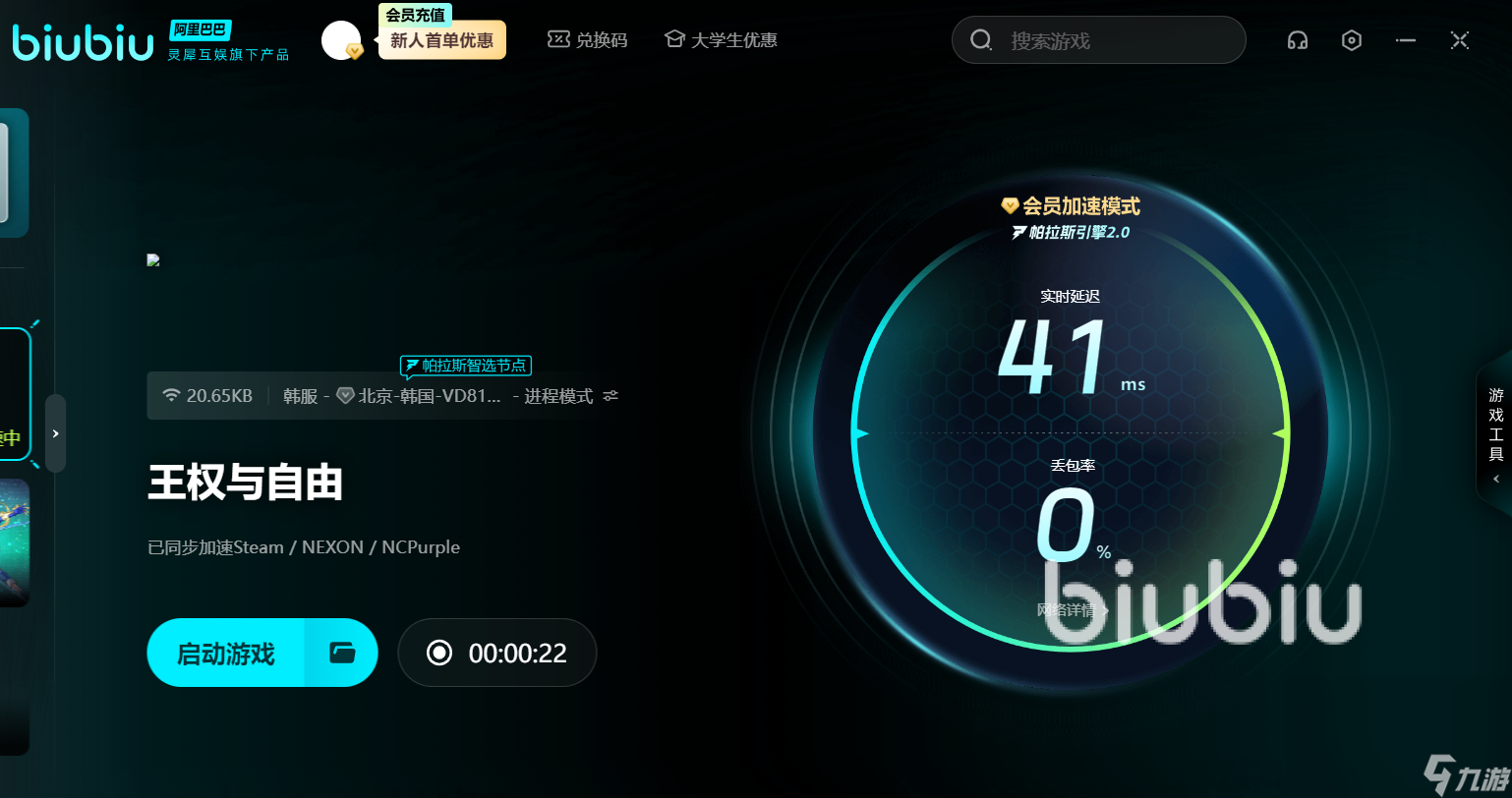Close the biubiu window
The width and height of the screenshot is (1512, 798).
(1460, 40)
